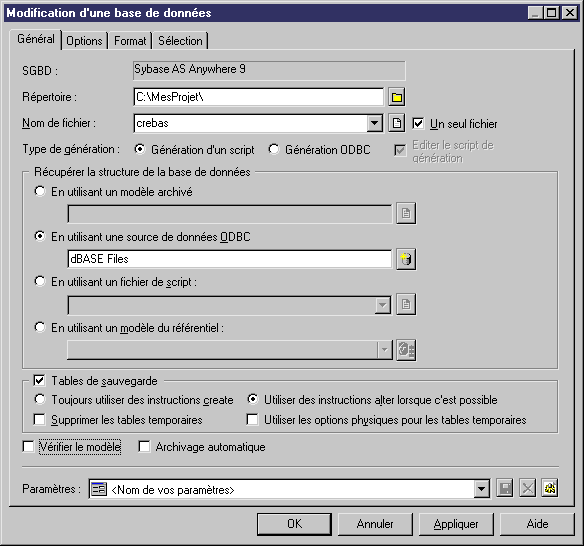Open the Sélection tab
584x546 pixels.
180,41
